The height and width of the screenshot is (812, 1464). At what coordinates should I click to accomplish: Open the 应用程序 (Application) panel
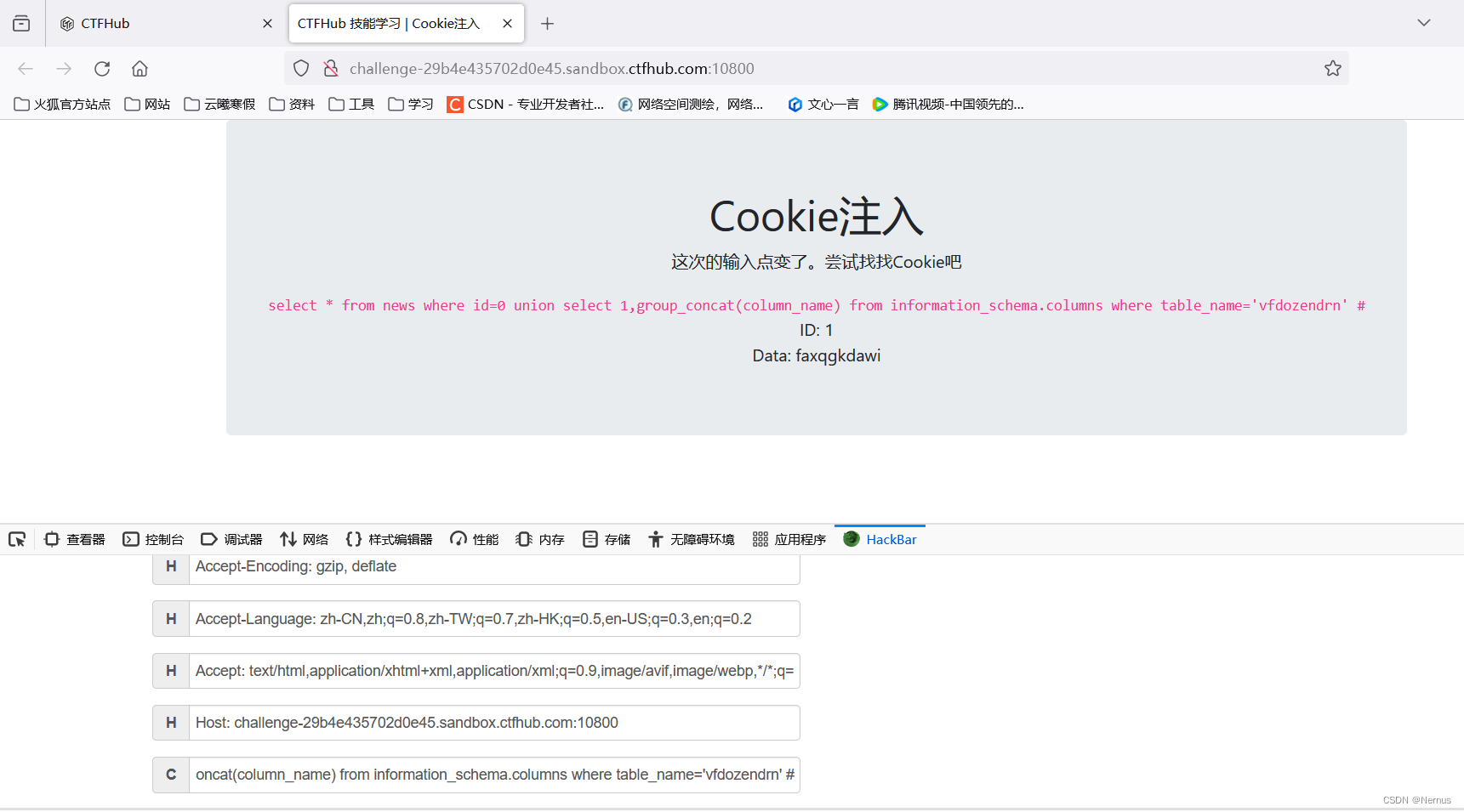click(x=789, y=538)
